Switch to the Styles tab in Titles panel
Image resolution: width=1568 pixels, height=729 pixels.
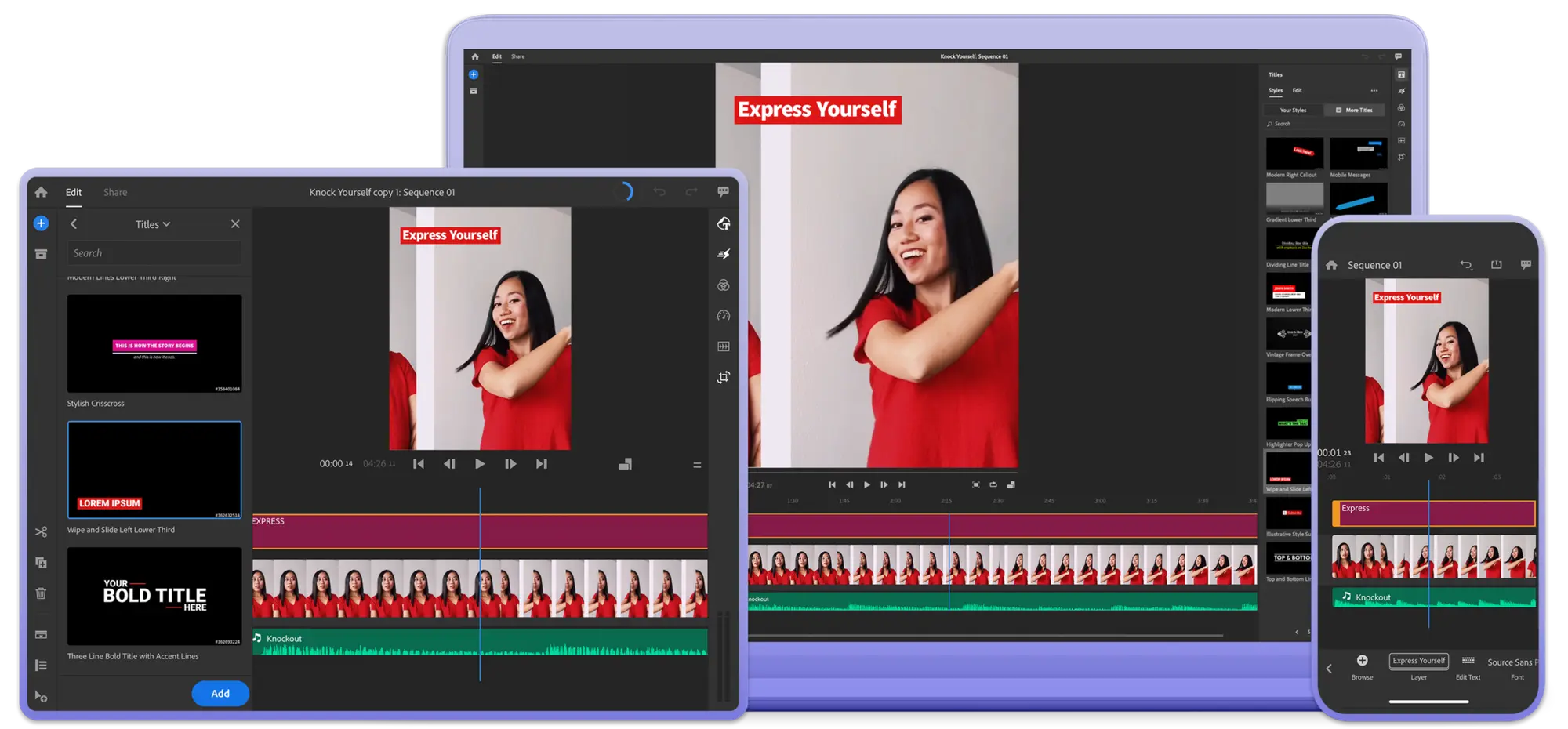1276,90
